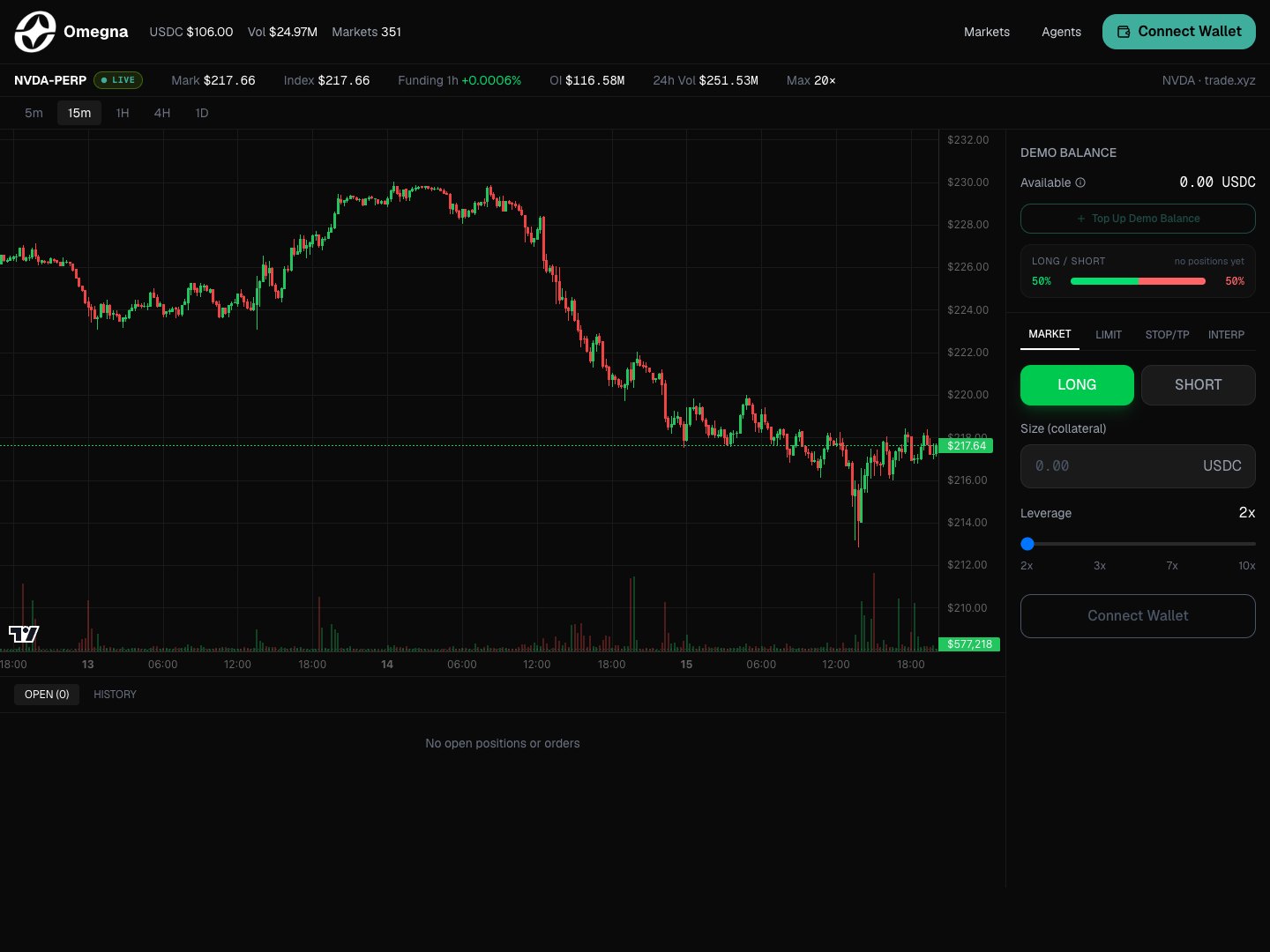
Task: Click the Mark $217.66 price
Action: (x=213, y=80)
